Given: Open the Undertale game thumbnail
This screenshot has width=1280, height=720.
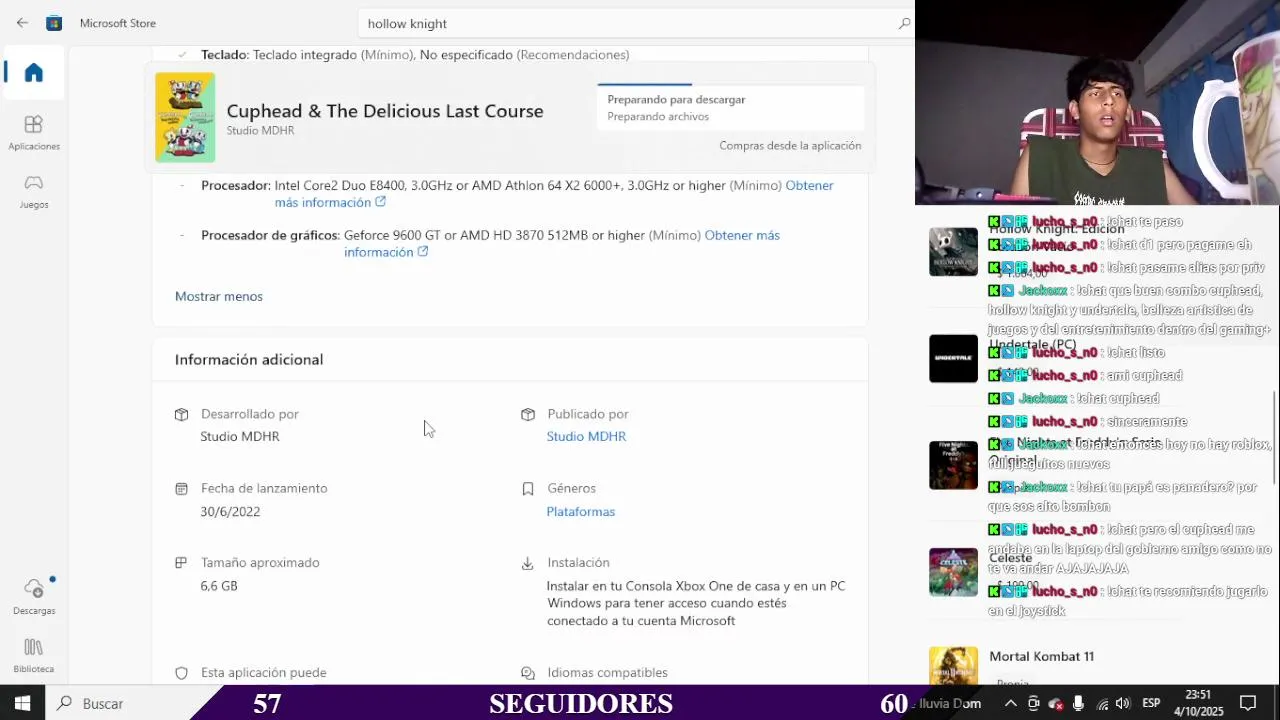Looking at the screenshot, I should (x=953, y=358).
